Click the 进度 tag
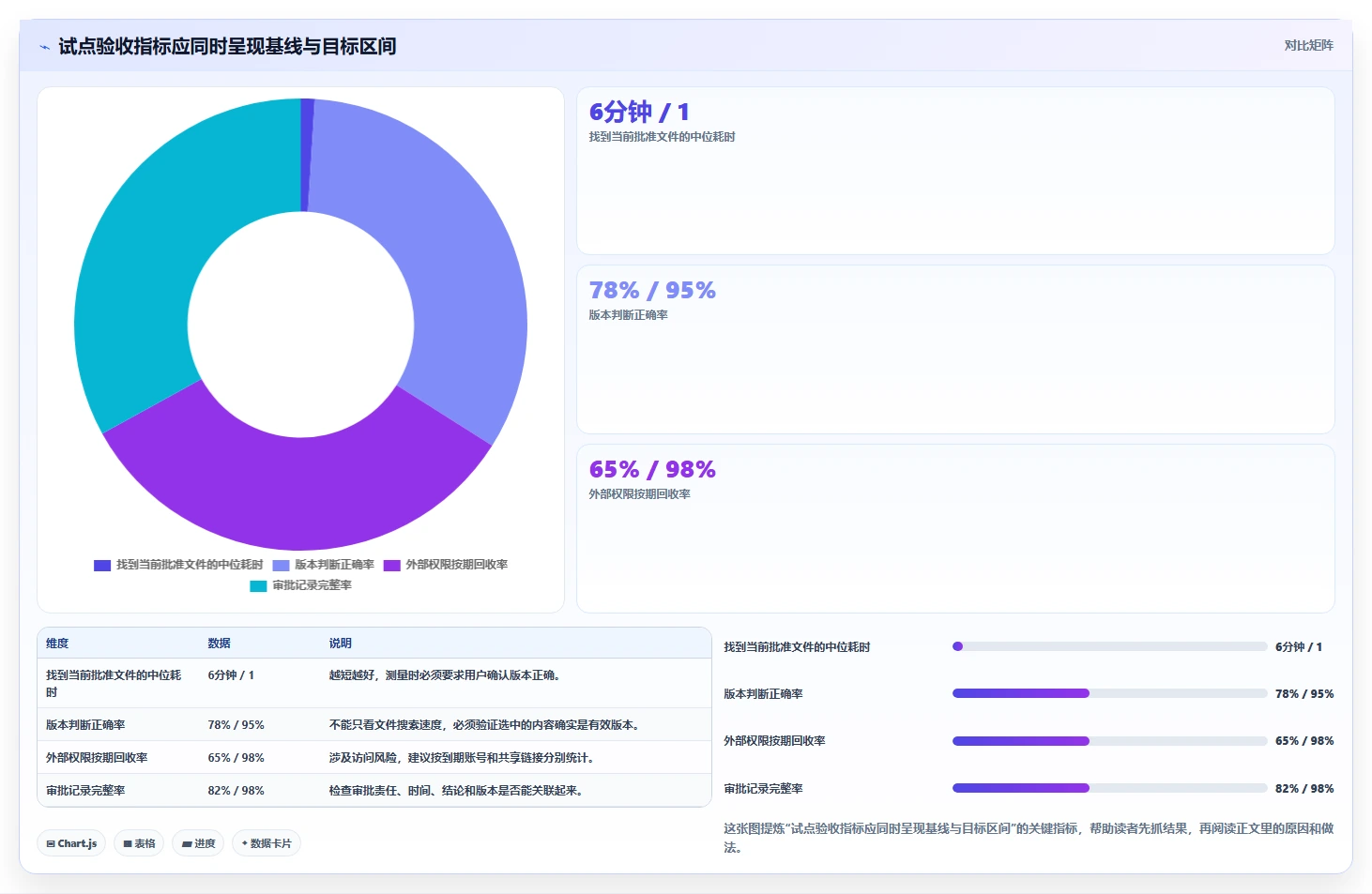Viewport: 1372px width, 894px height. (198, 843)
